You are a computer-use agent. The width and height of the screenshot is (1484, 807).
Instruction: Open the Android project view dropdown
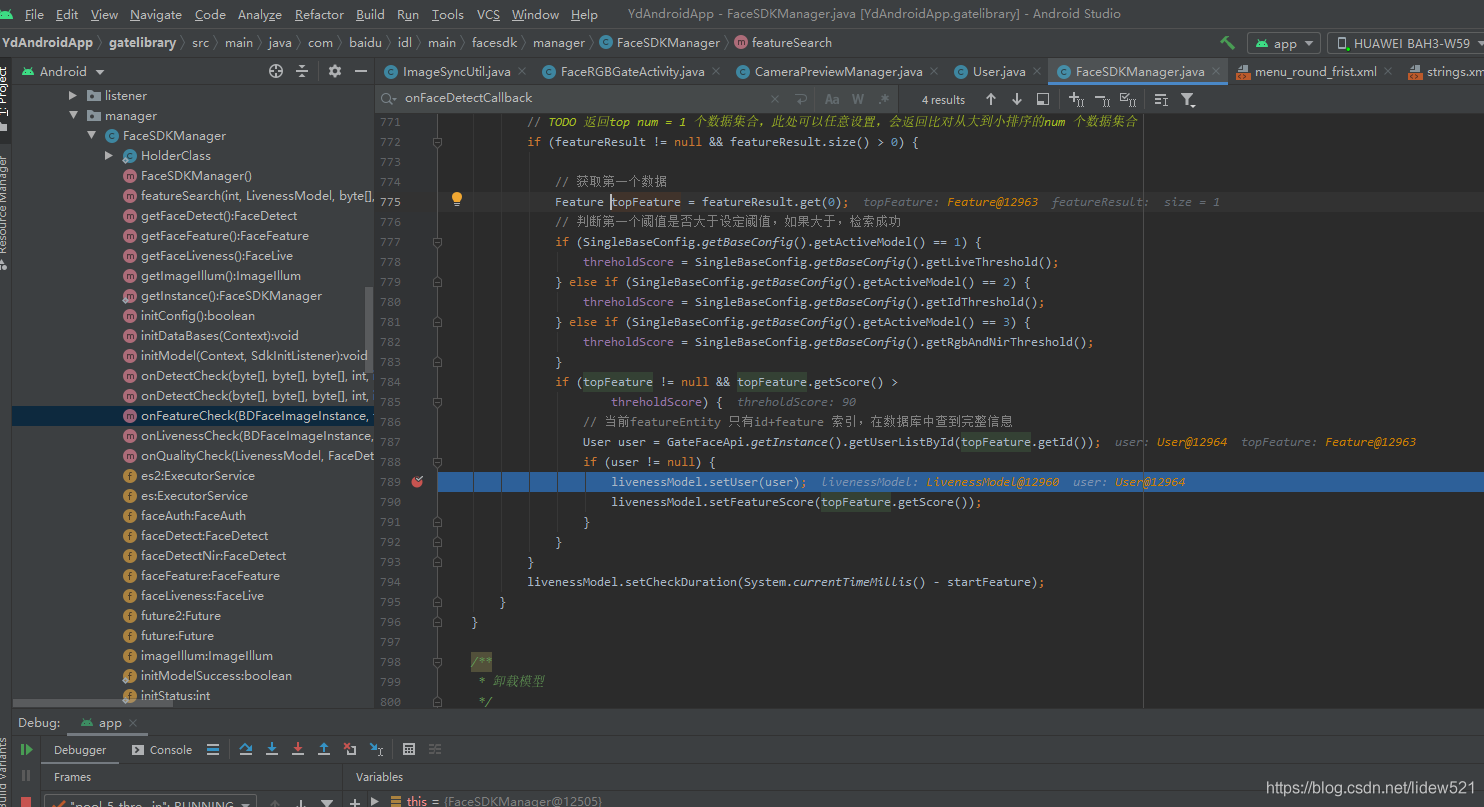(x=64, y=71)
